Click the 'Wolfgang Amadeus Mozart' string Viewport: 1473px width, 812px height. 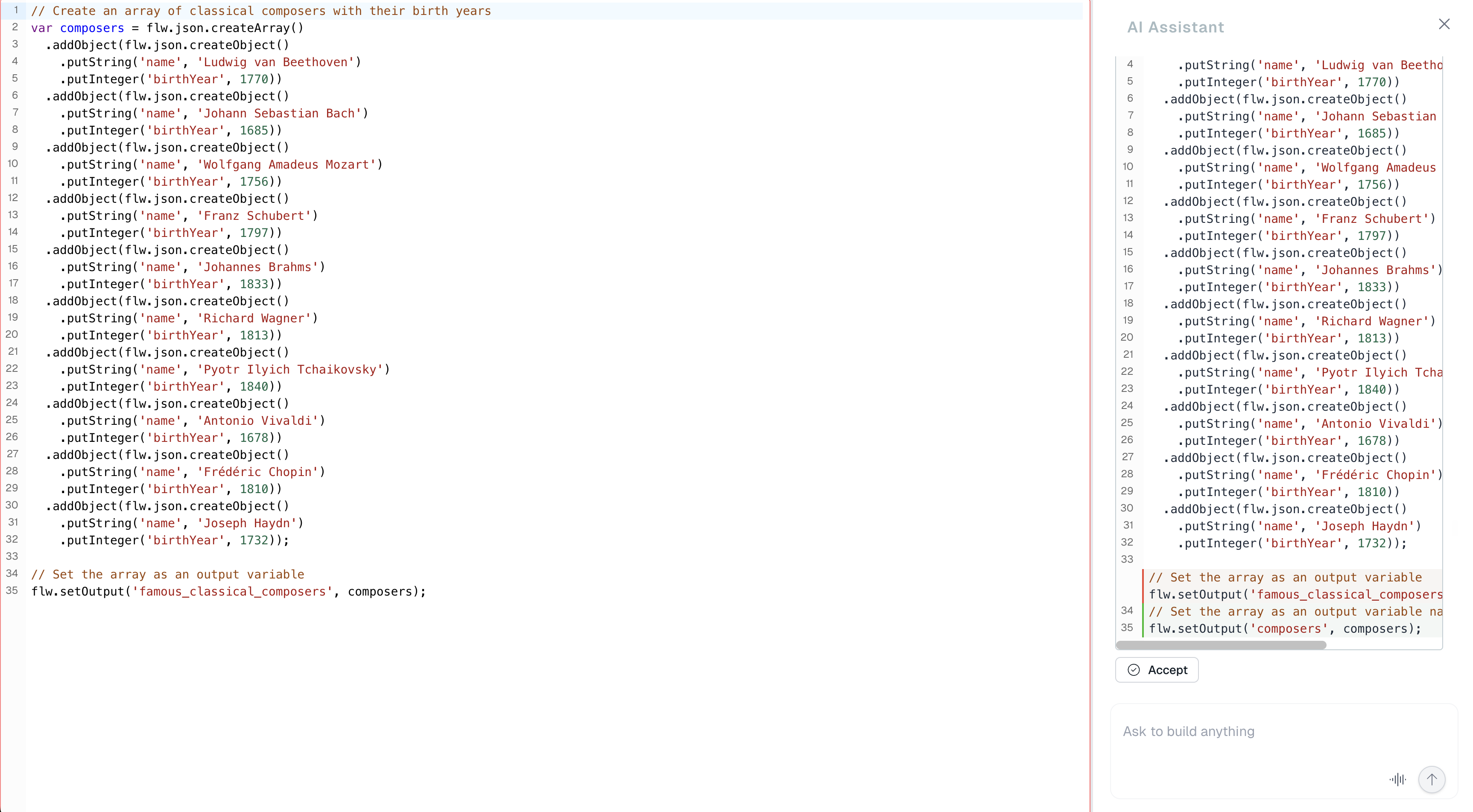[289, 165]
